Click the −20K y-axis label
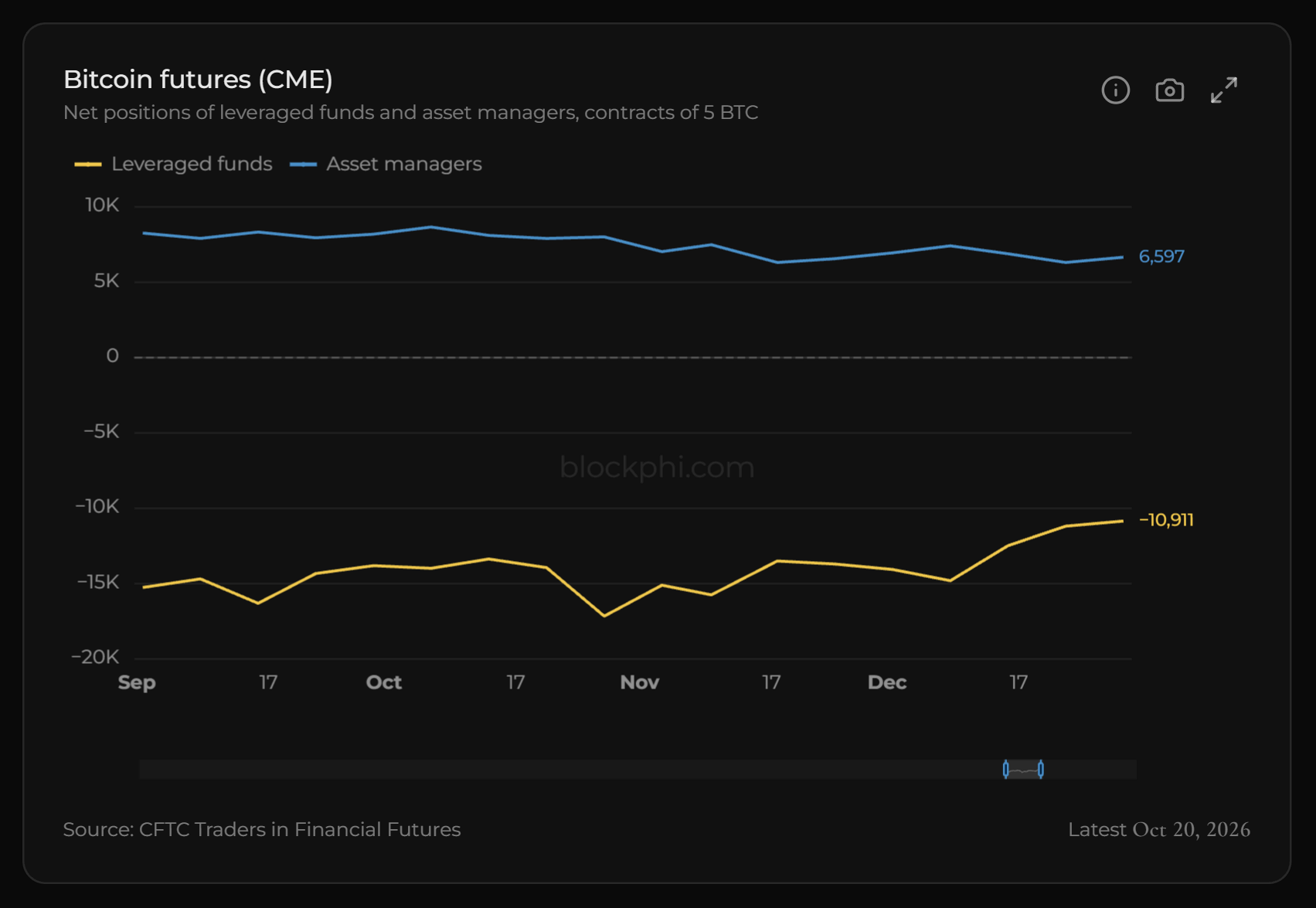 coord(96,658)
